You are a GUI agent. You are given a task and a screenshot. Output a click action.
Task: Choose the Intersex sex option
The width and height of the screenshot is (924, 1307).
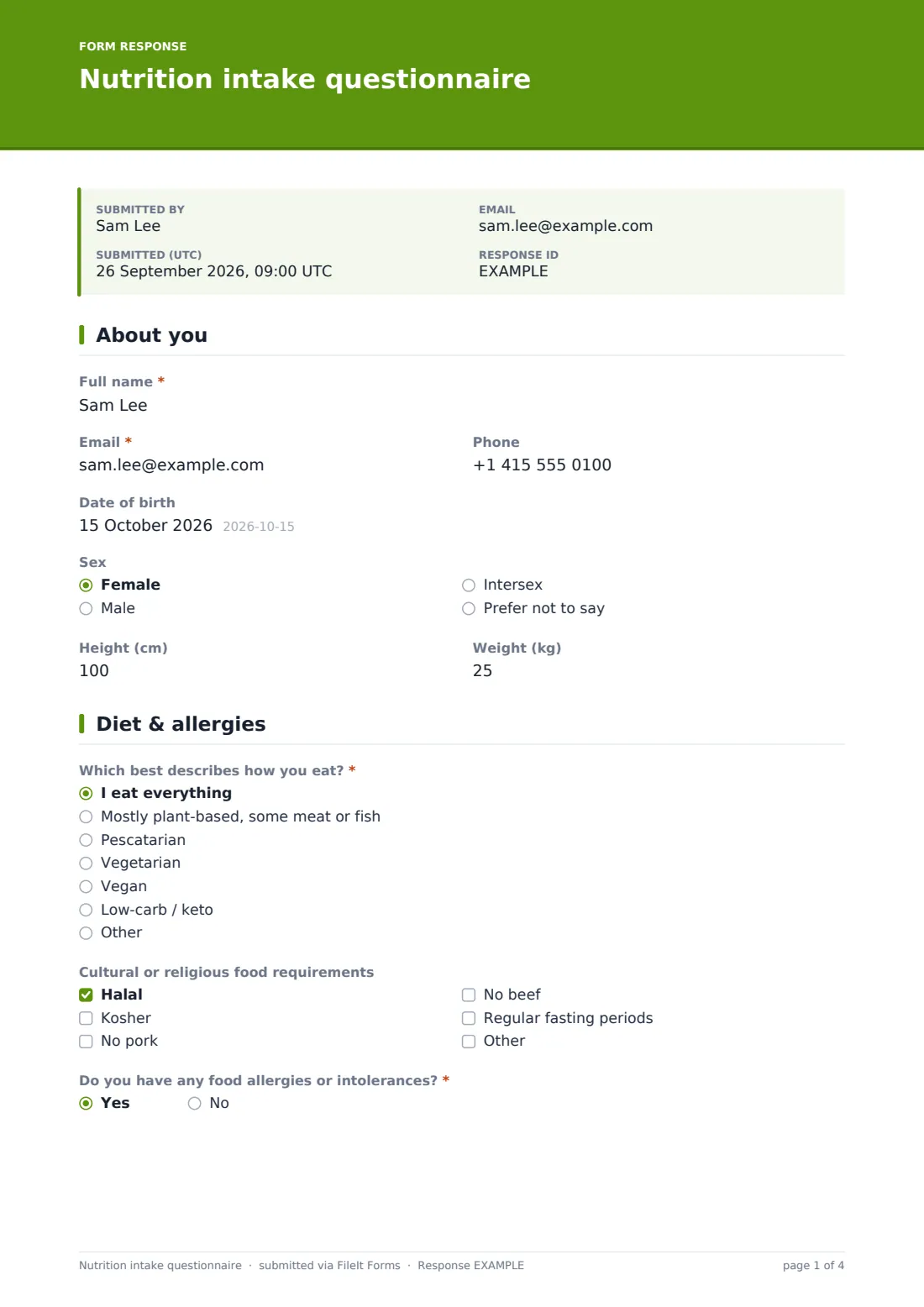tap(469, 585)
